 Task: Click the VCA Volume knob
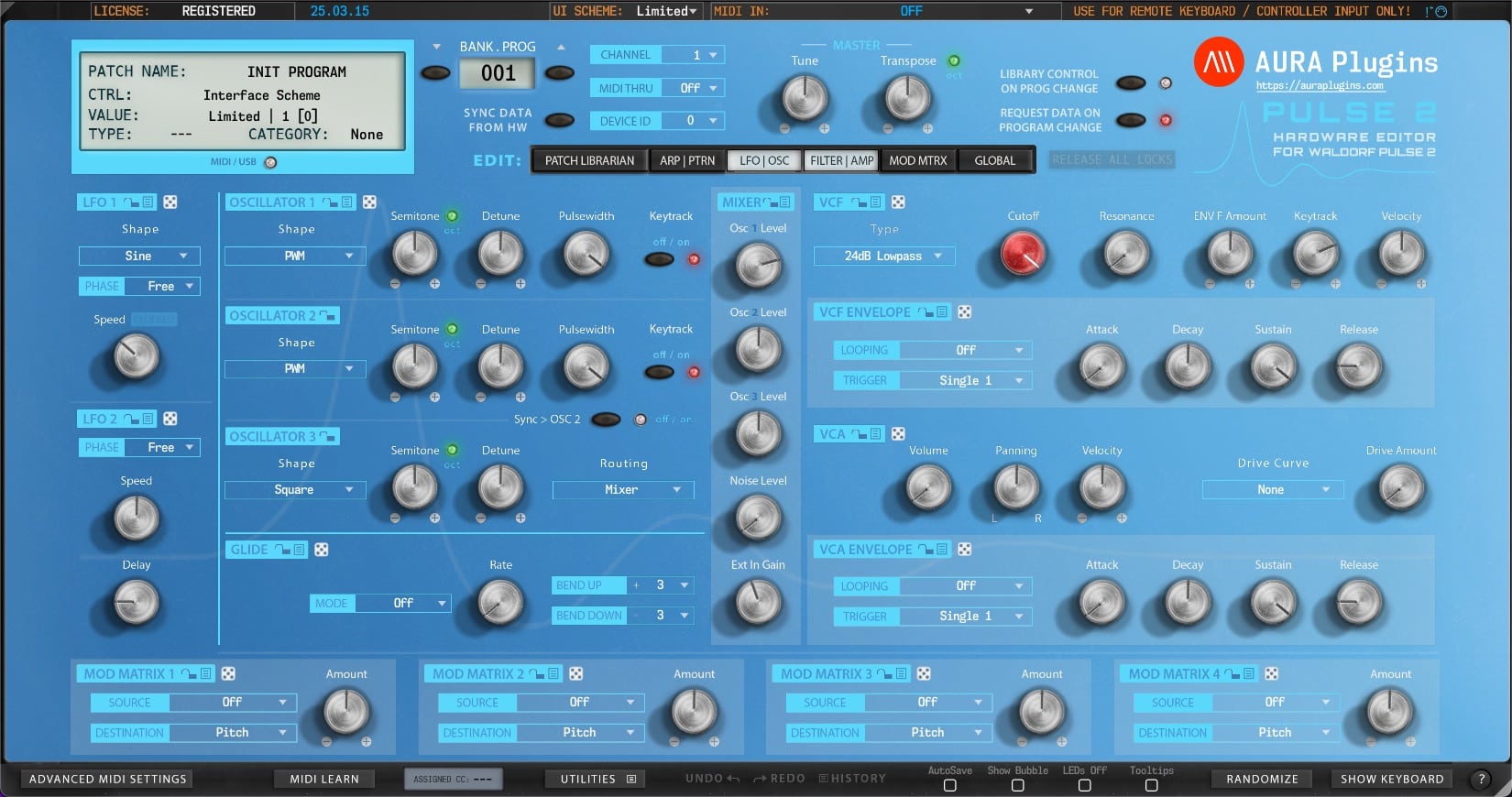[x=928, y=487]
